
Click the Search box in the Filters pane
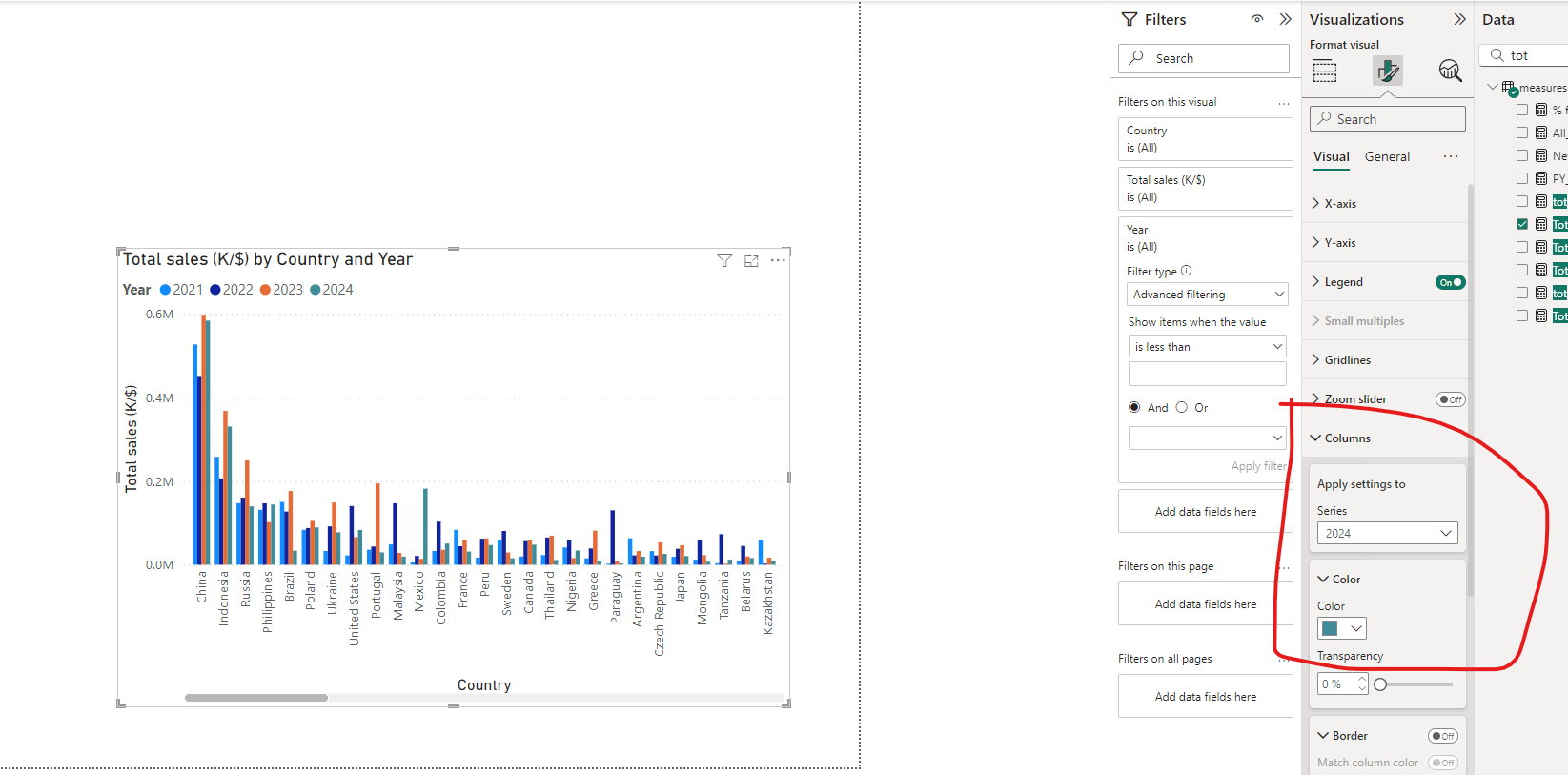1204,58
